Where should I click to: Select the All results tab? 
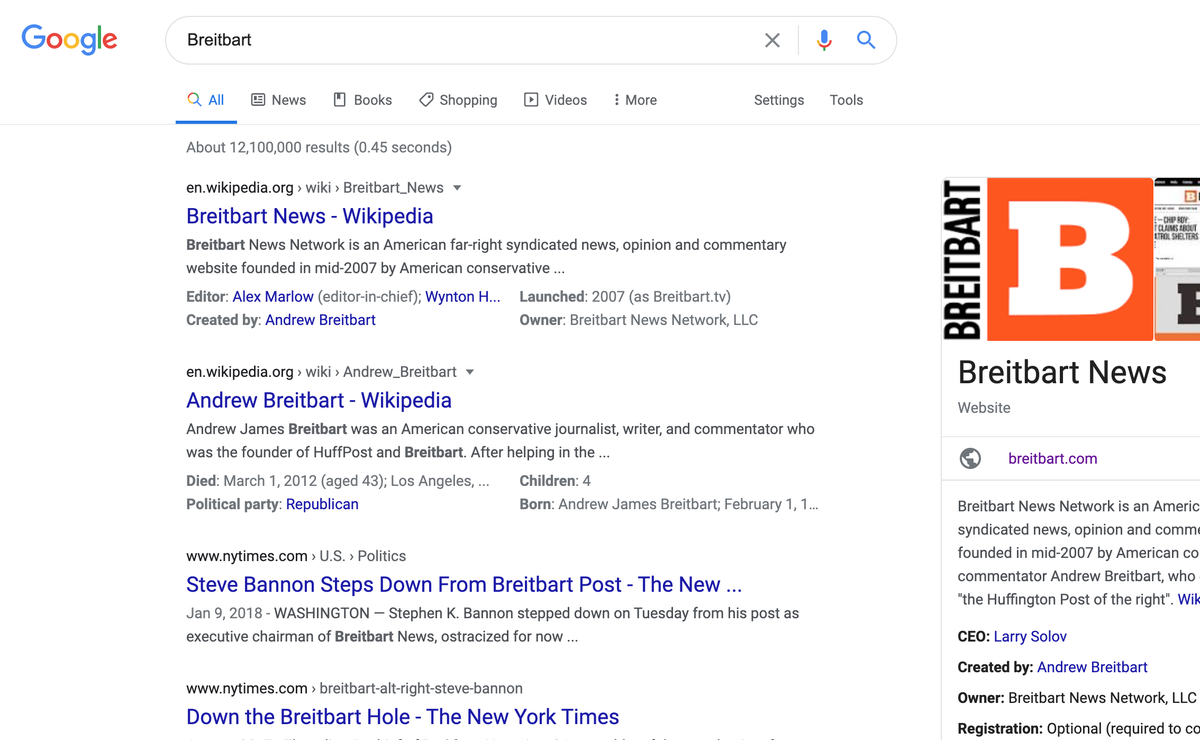point(206,100)
